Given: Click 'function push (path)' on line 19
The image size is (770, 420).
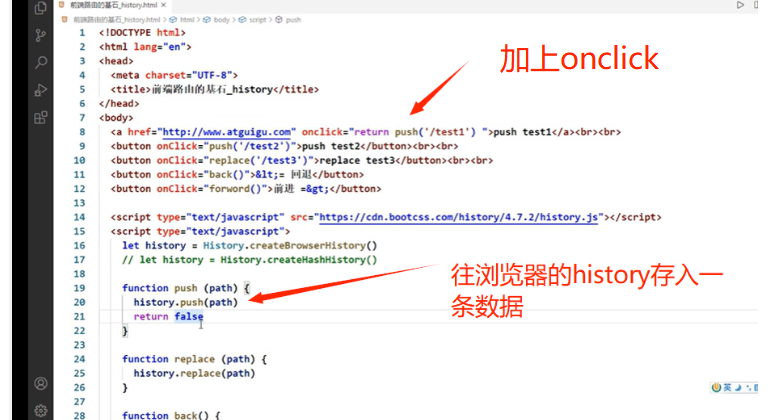Looking at the screenshot, I should (x=180, y=288).
